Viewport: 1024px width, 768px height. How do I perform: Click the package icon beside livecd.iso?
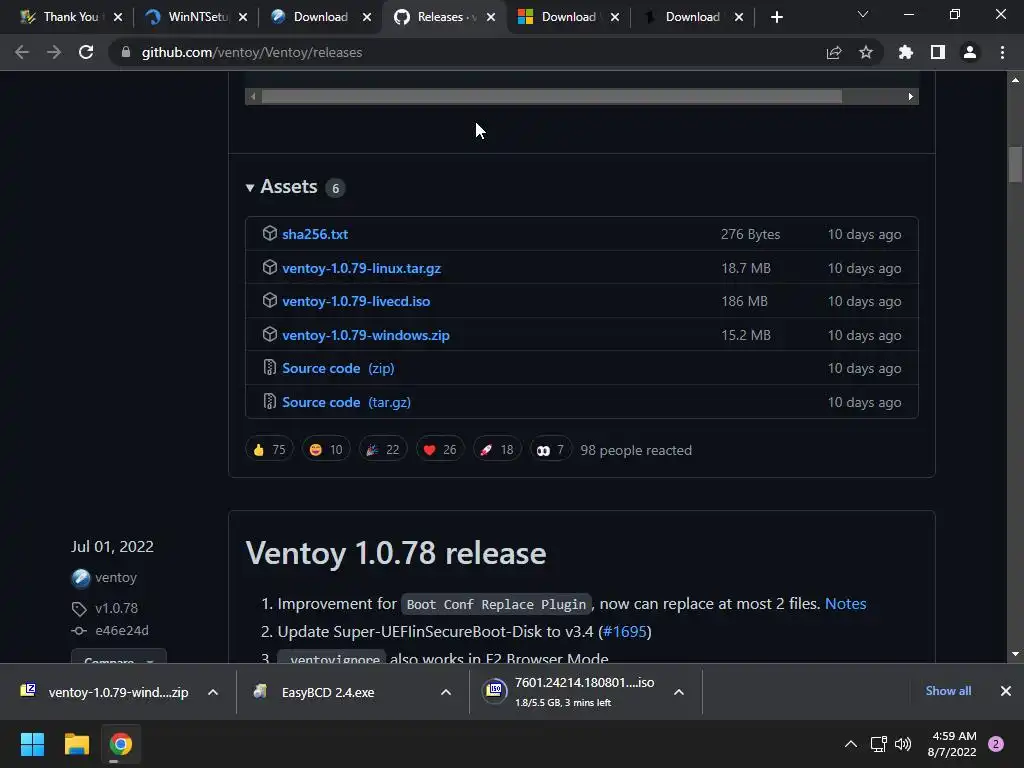point(270,300)
